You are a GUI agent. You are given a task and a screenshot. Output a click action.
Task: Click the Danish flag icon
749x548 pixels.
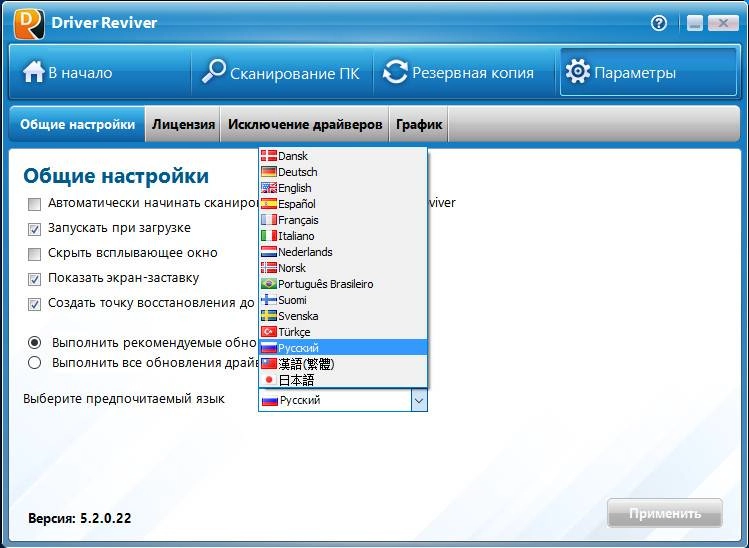point(269,155)
